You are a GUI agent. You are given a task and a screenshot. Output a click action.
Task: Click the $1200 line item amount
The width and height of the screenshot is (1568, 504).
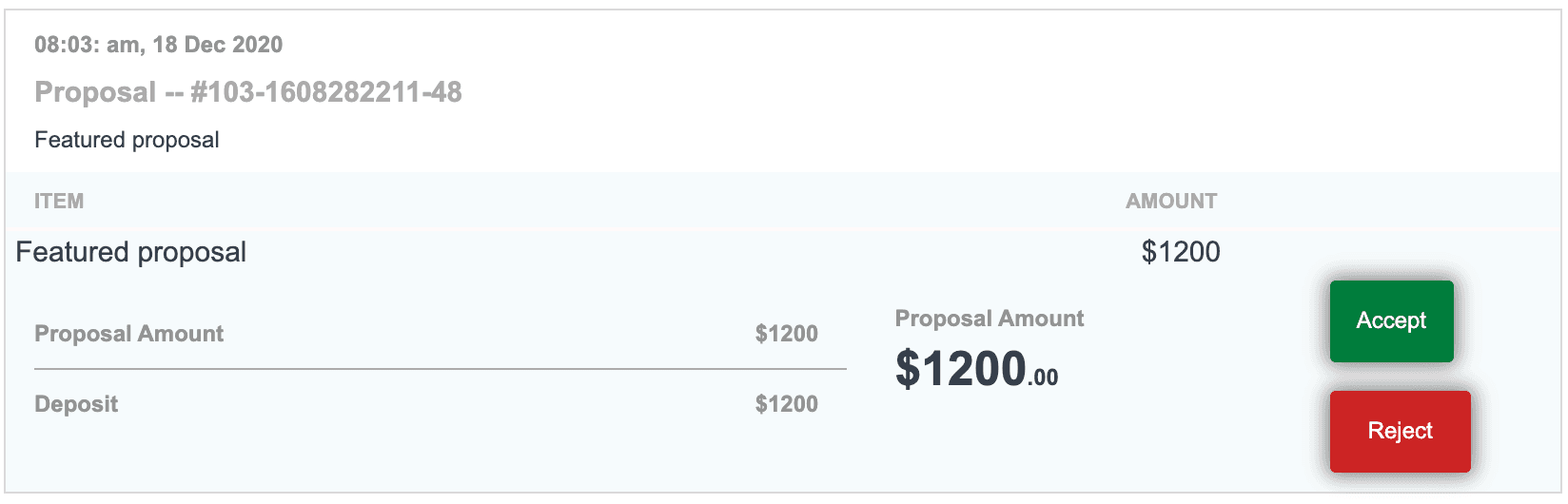click(x=1181, y=252)
